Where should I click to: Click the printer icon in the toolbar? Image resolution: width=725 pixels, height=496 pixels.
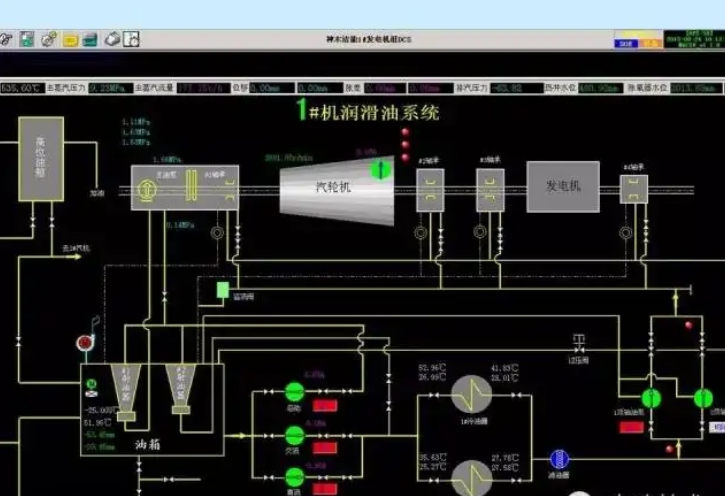pos(112,39)
